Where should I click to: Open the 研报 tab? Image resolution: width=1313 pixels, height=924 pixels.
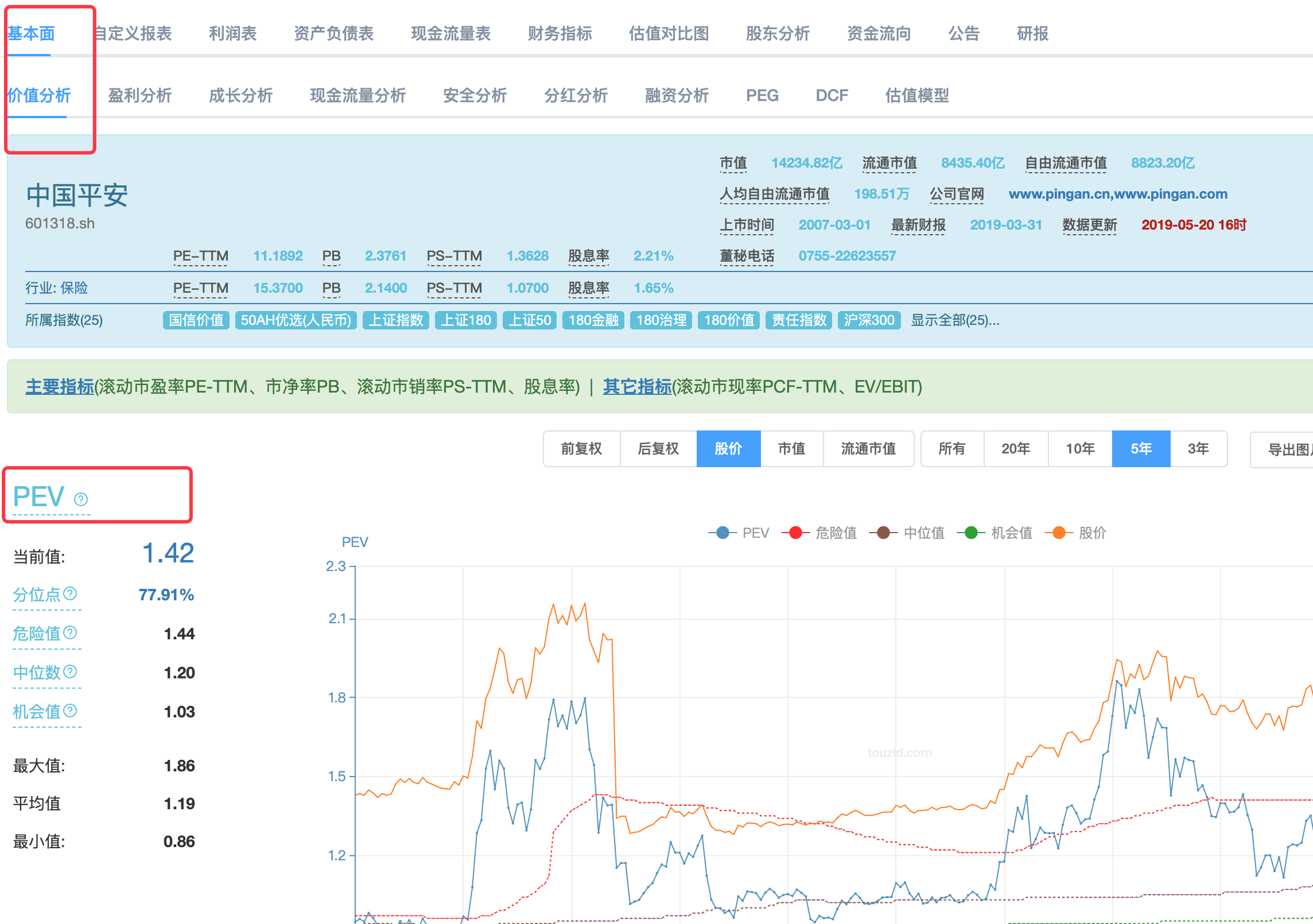(1032, 33)
